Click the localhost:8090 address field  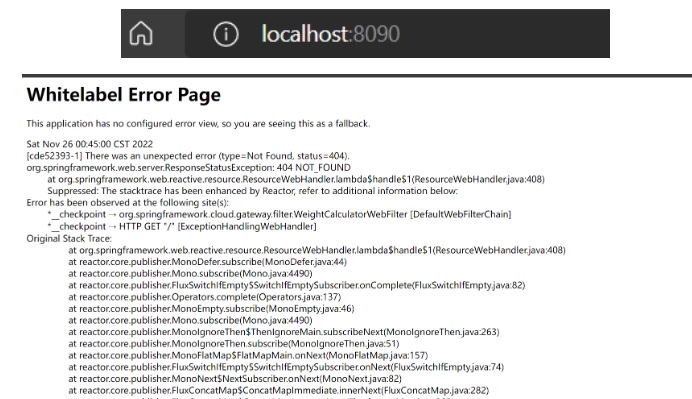coord(397,34)
